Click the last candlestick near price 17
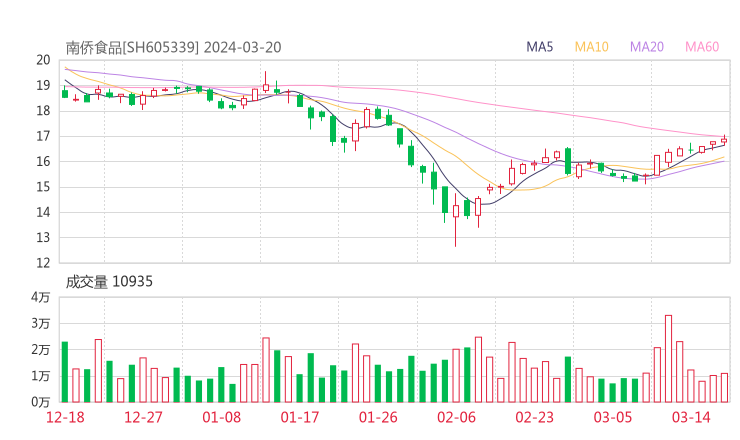 click(x=724, y=140)
